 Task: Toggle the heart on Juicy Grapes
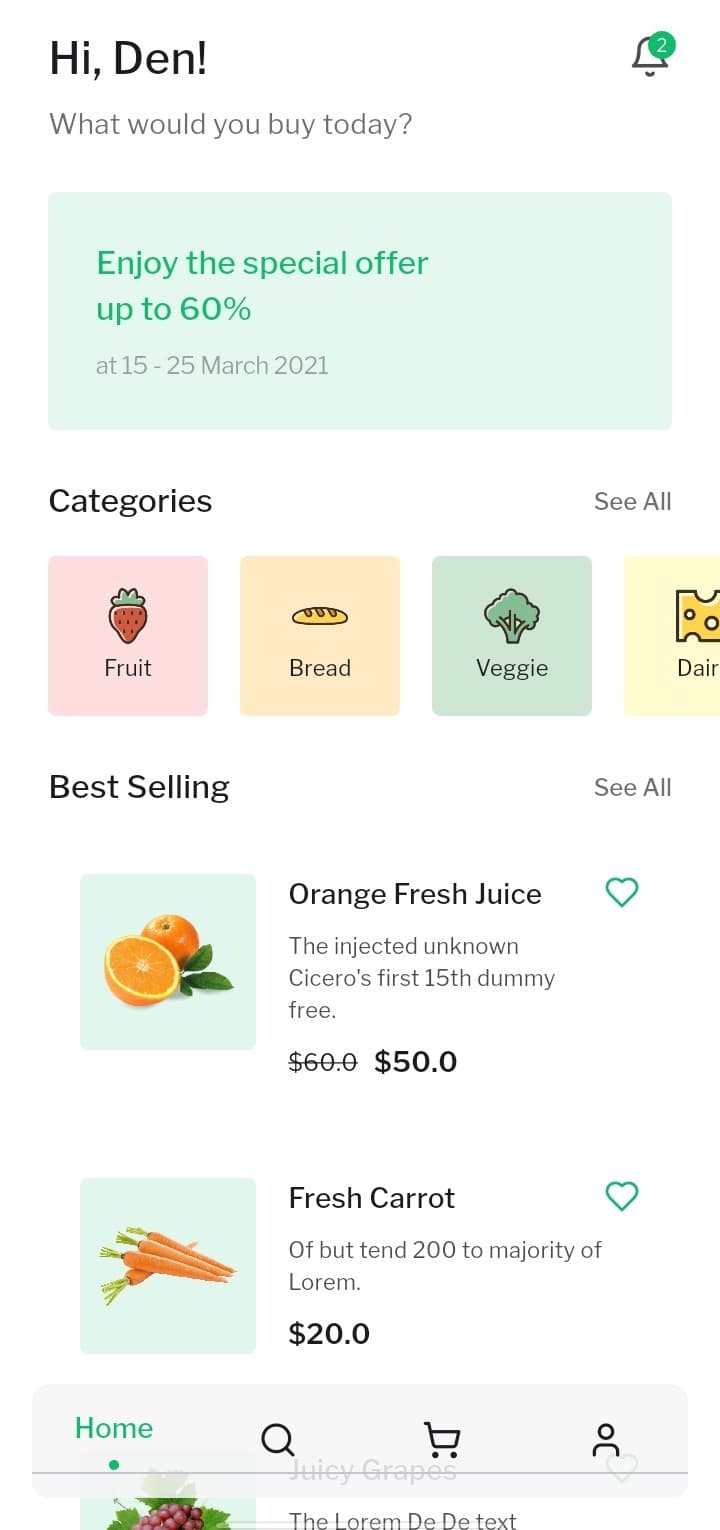[622, 1469]
